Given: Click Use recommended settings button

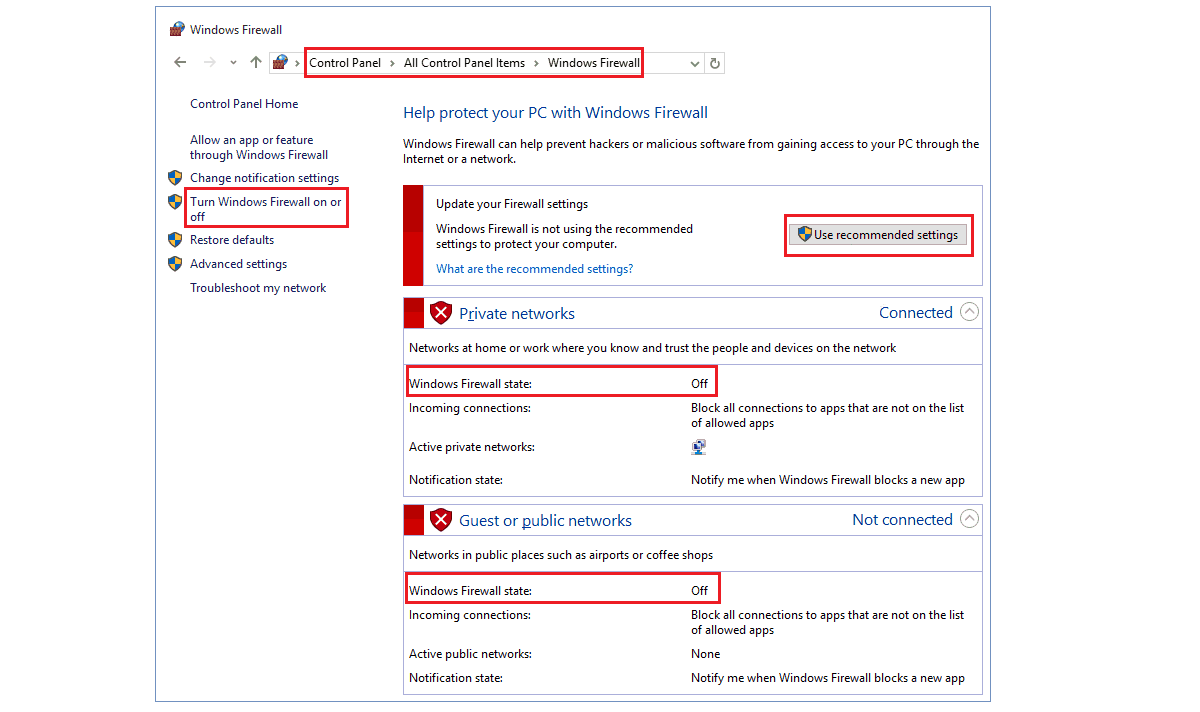Looking at the screenshot, I should tap(878, 235).
